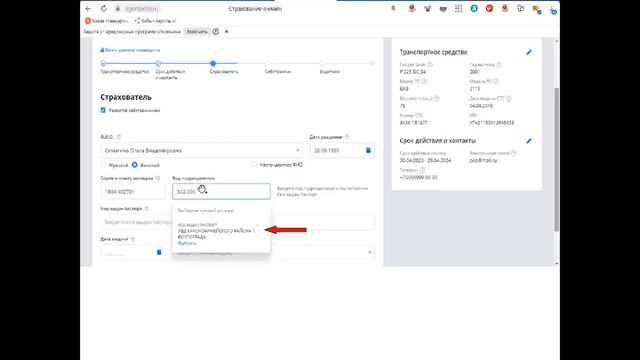This screenshot has height=360, width=640.
Task: Click the page vertical scrollbar
Action: click(556, 159)
